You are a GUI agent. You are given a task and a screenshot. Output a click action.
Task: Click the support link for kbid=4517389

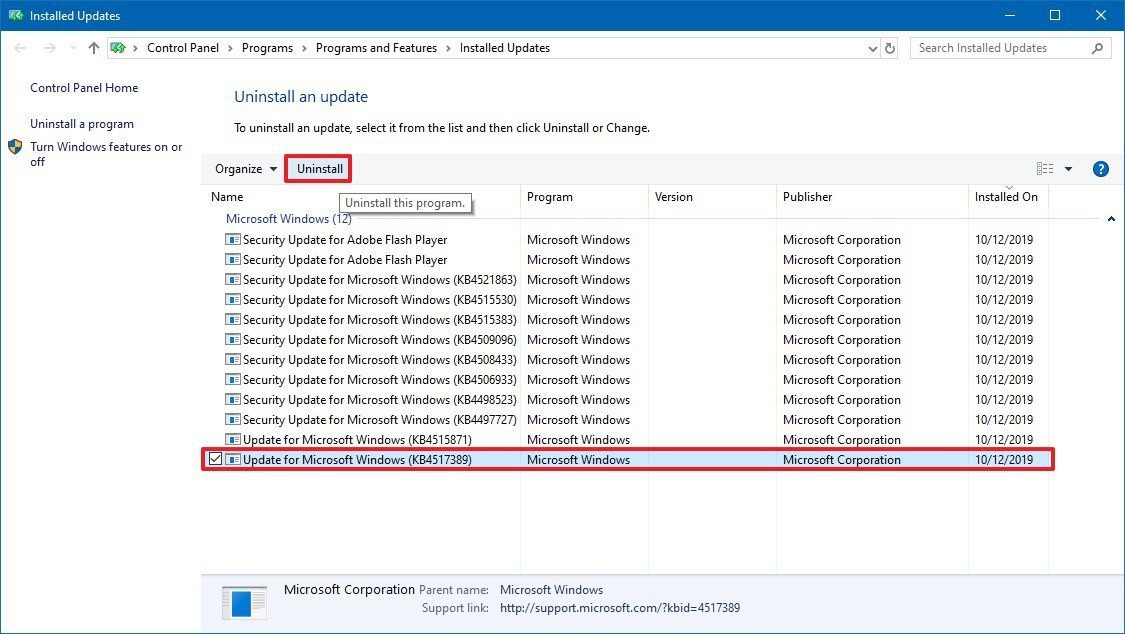pos(620,608)
